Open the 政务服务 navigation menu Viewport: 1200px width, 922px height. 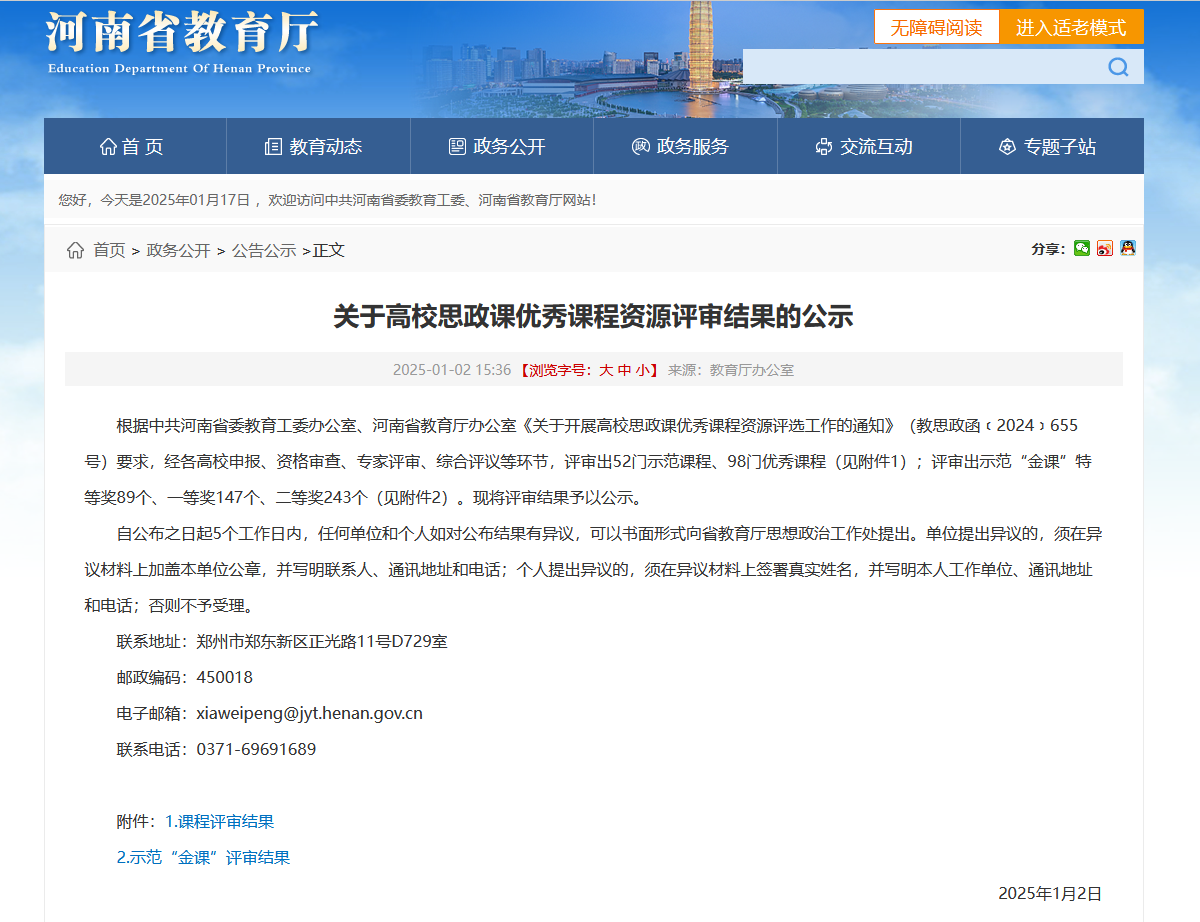(x=681, y=147)
